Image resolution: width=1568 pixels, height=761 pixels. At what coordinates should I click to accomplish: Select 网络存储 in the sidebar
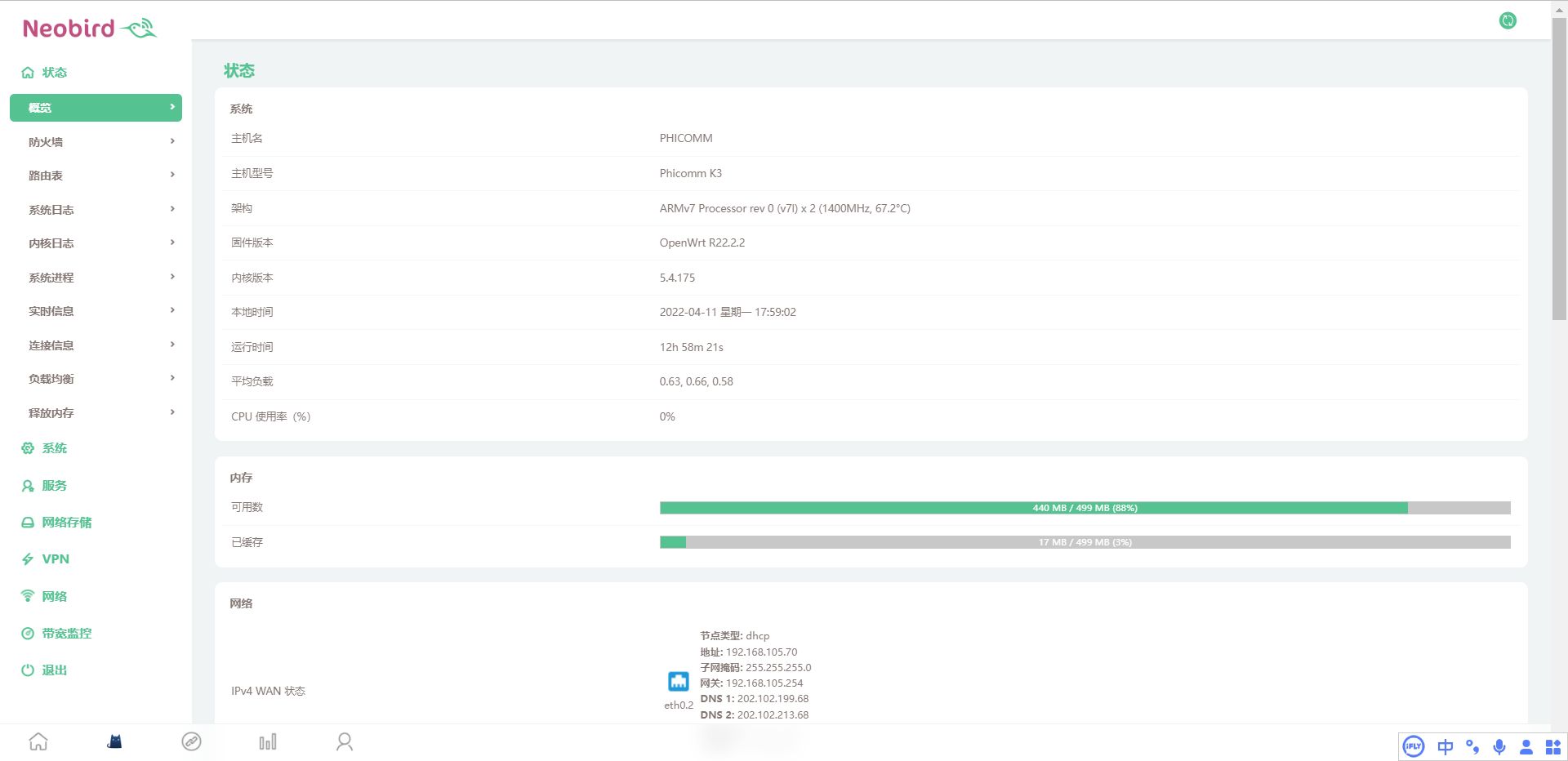[66, 523]
